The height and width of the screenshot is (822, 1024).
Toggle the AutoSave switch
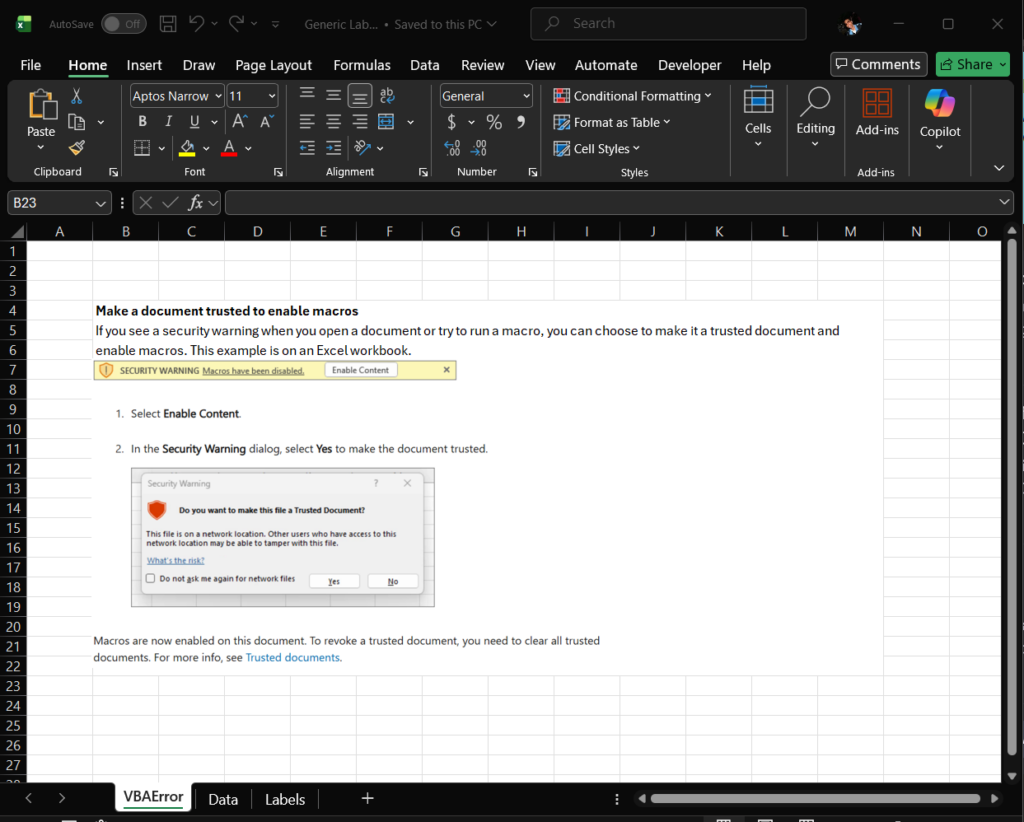pyautogui.click(x=123, y=23)
